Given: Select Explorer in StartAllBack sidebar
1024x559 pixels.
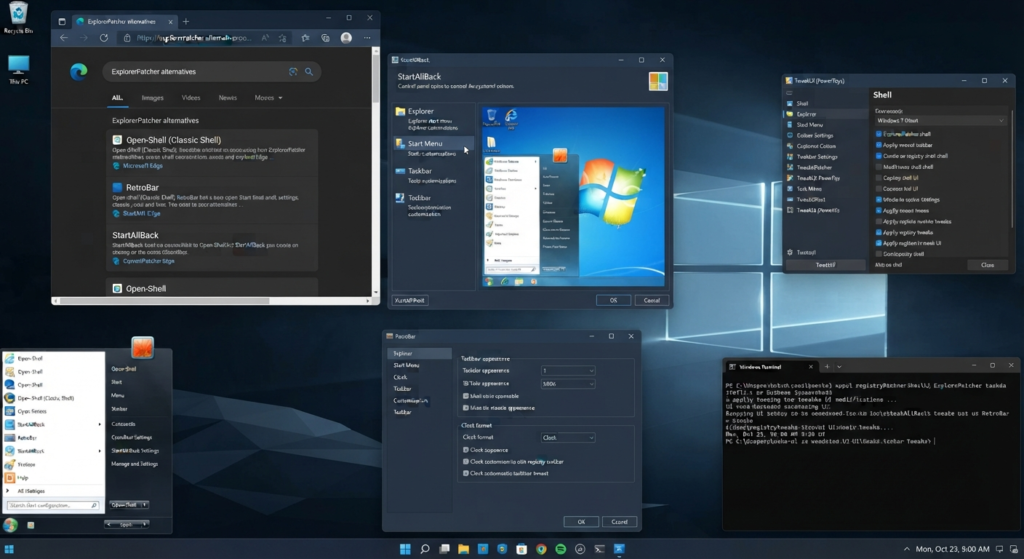Looking at the screenshot, I should click(434, 118).
